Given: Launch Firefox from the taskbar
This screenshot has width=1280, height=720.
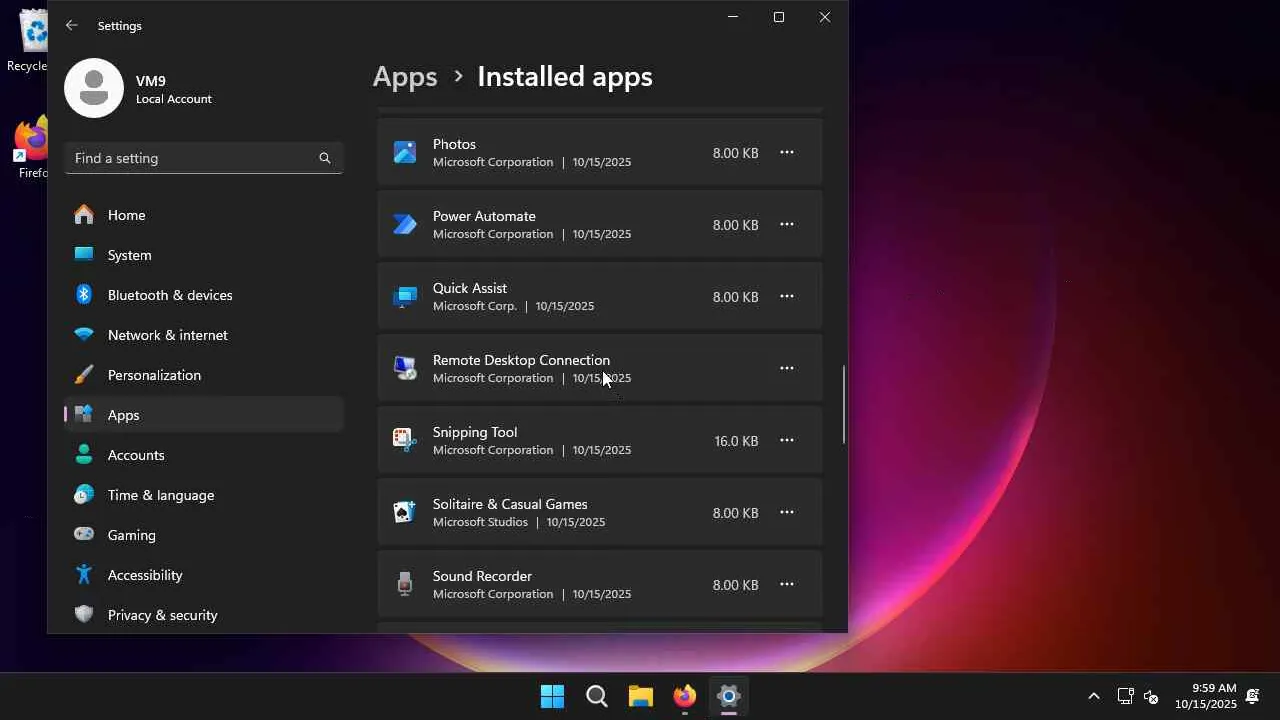Looking at the screenshot, I should click(x=685, y=696).
